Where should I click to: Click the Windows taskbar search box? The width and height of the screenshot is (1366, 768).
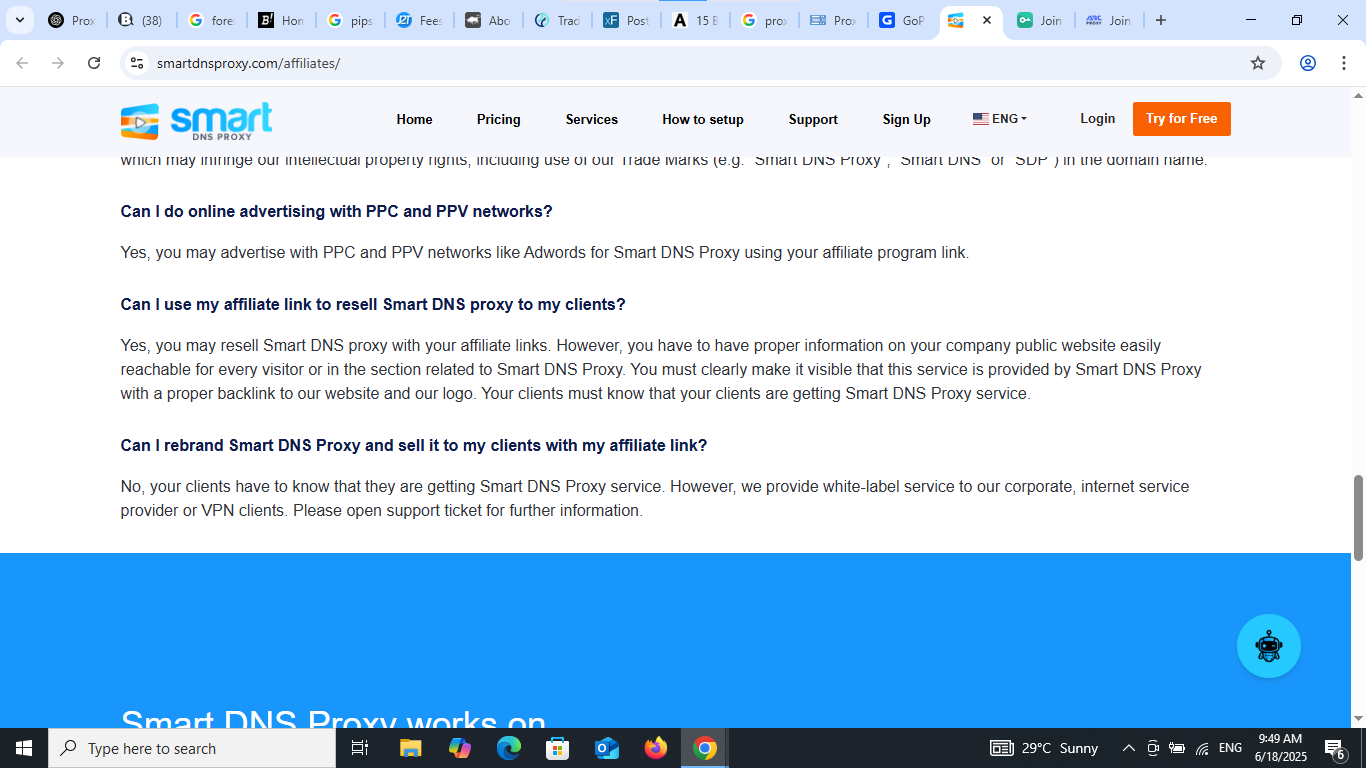click(192, 748)
